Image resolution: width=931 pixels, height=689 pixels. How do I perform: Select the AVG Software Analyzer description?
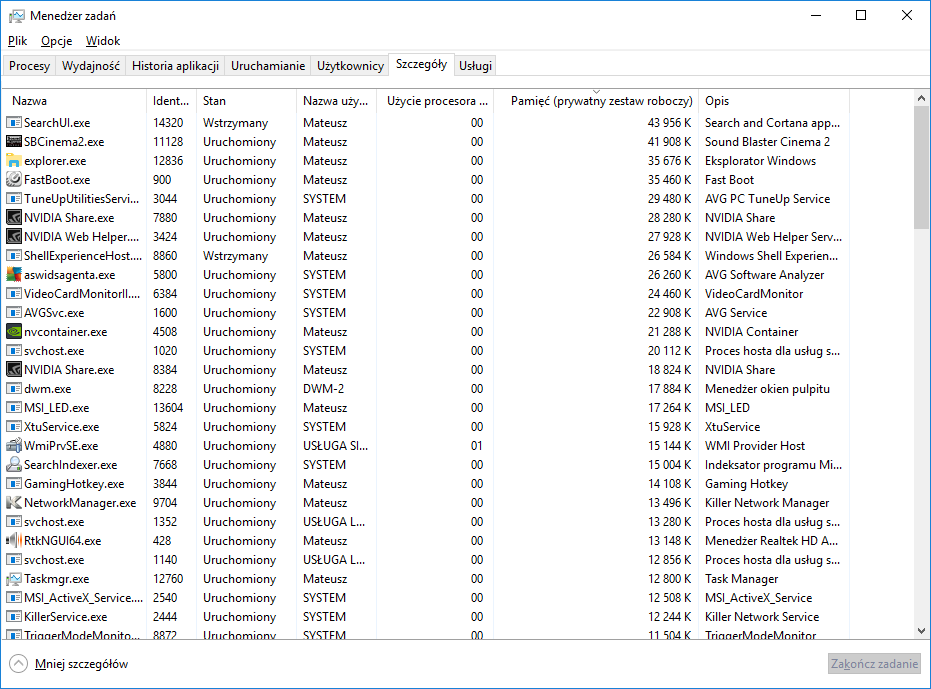[x=764, y=275]
